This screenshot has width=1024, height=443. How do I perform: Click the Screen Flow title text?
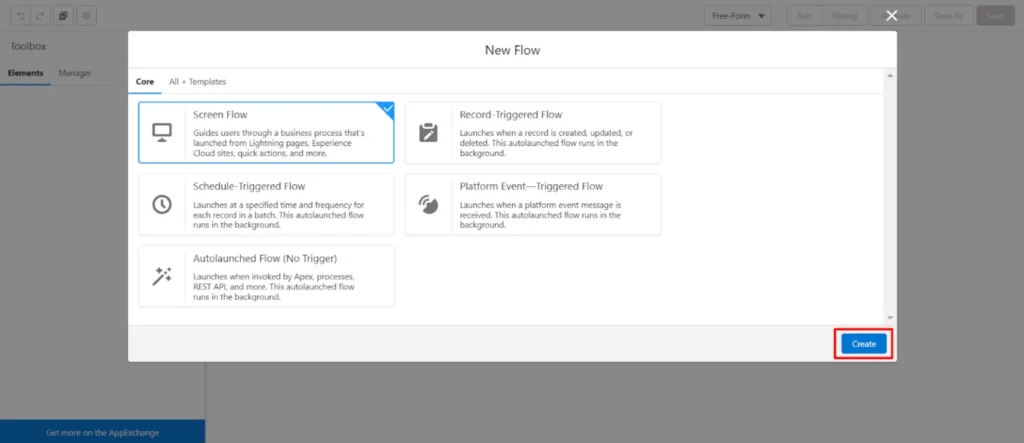pyautogui.click(x=220, y=114)
